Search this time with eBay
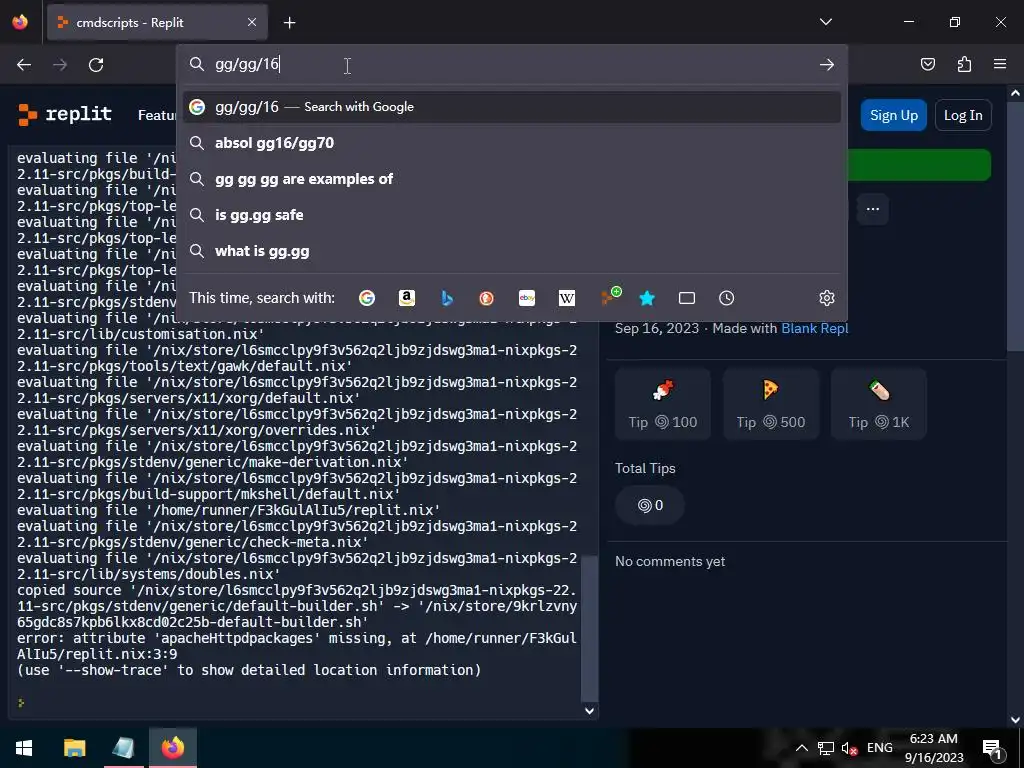The width and height of the screenshot is (1024, 768). coord(527,298)
